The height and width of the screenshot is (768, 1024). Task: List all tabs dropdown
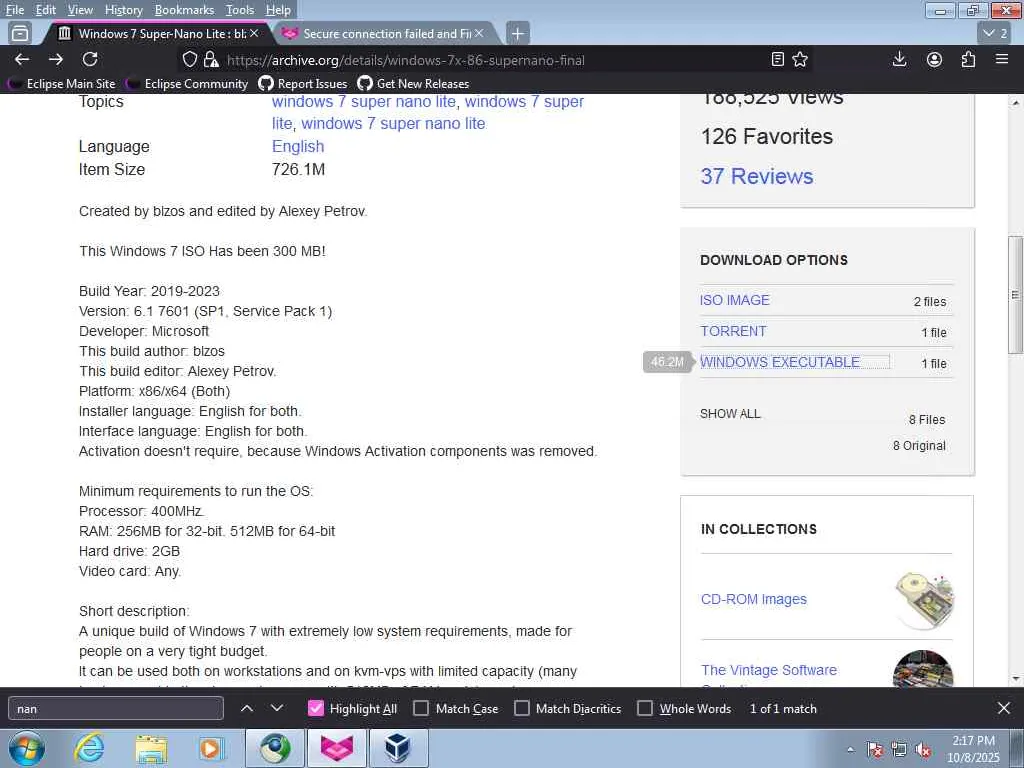tap(995, 33)
